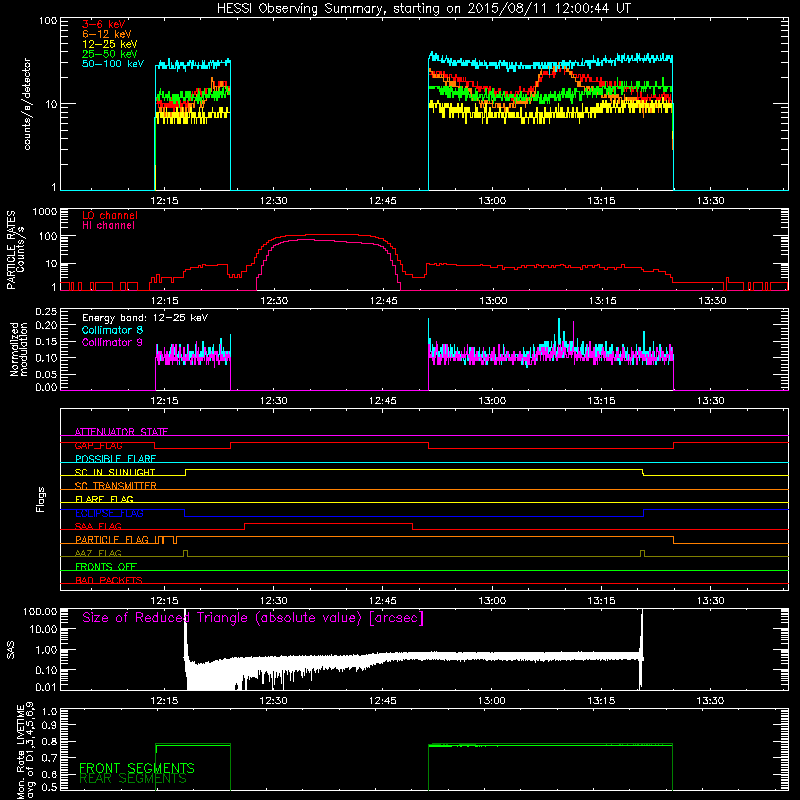The height and width of the screenshot is (800, 800).
Task: Select the SAS axis title
Action: coord(11,650)
